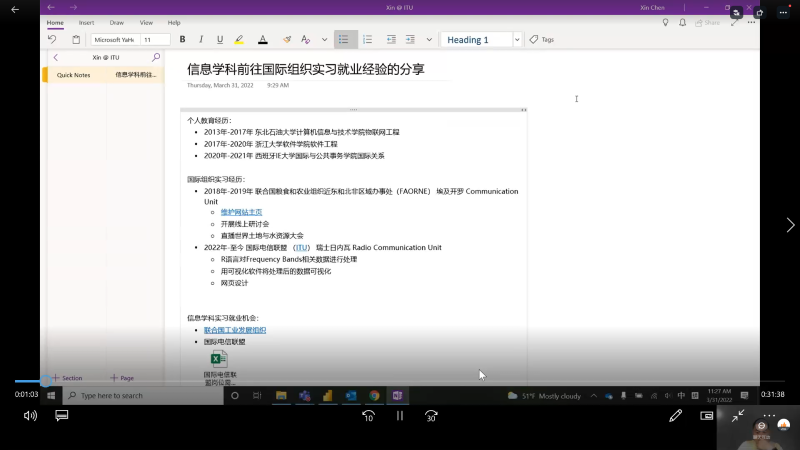Open the 联合国工业发展组织 hyperlink
Image resolution: width=800 pixels, height=450 pixels.
235,330
